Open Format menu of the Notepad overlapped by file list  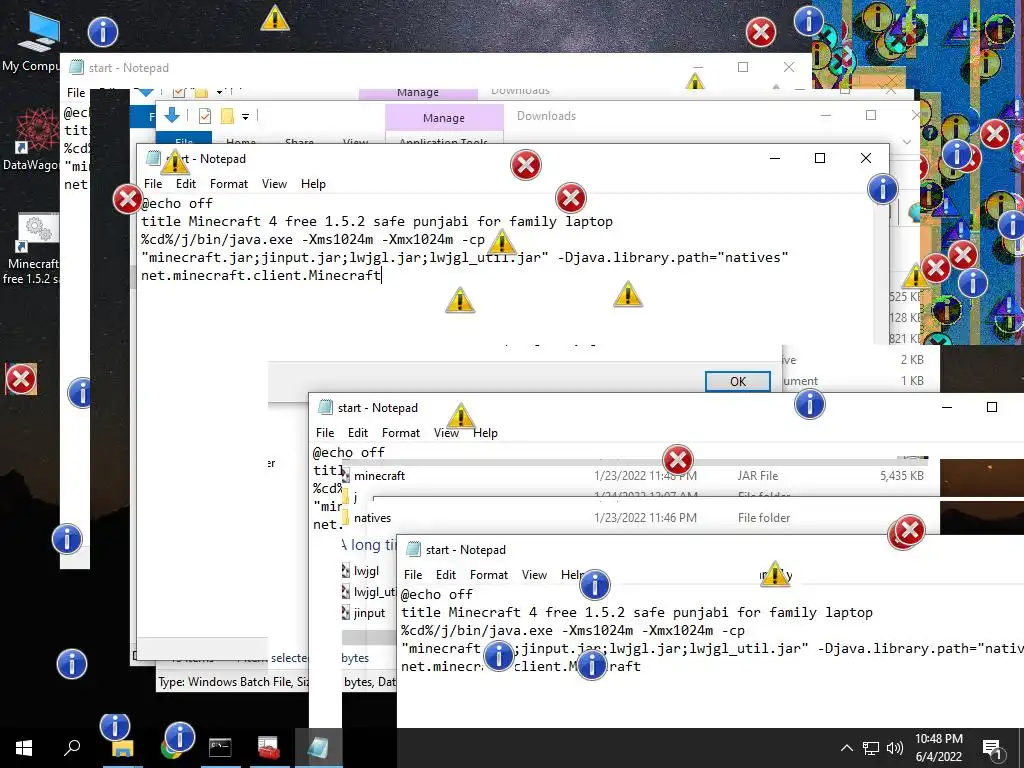pos(400,433)
